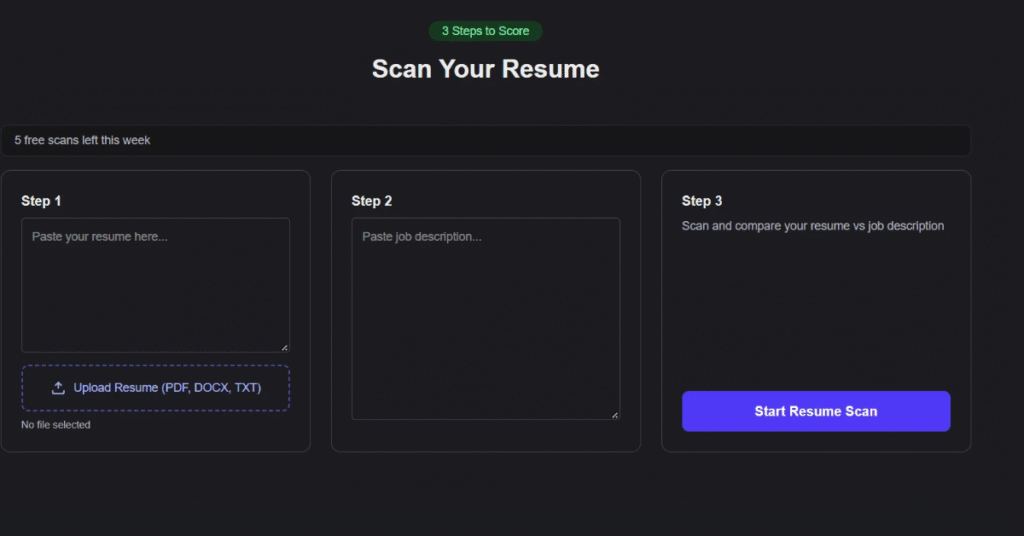Focus the 'Paste job description' text area
Image resolution: width=1024 pixels, height=536 pixels.
pos(485,319)
